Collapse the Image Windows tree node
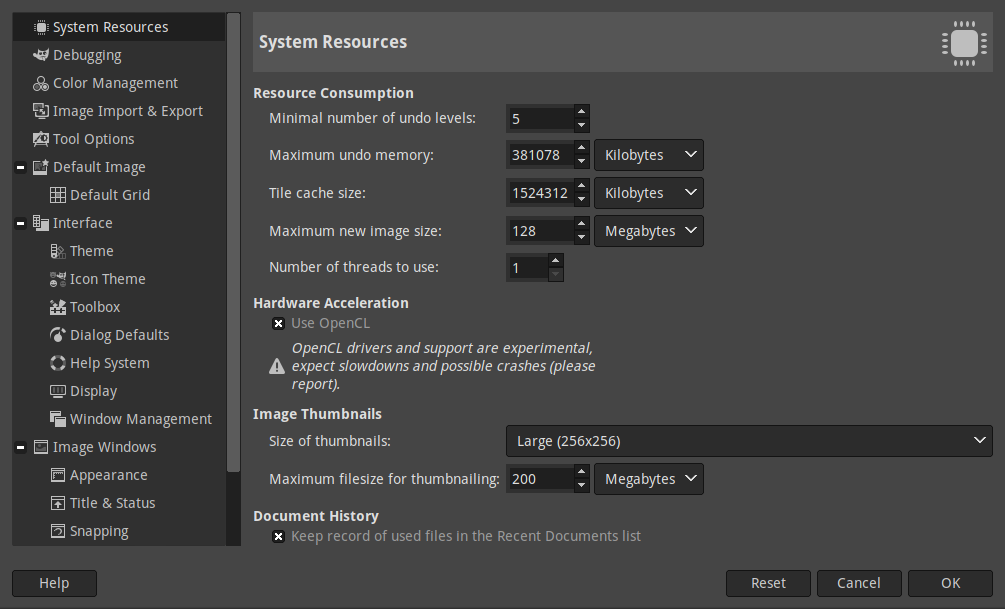Image resolution: width=1005 pixels, height=609 pixels. tap(21, 447)
